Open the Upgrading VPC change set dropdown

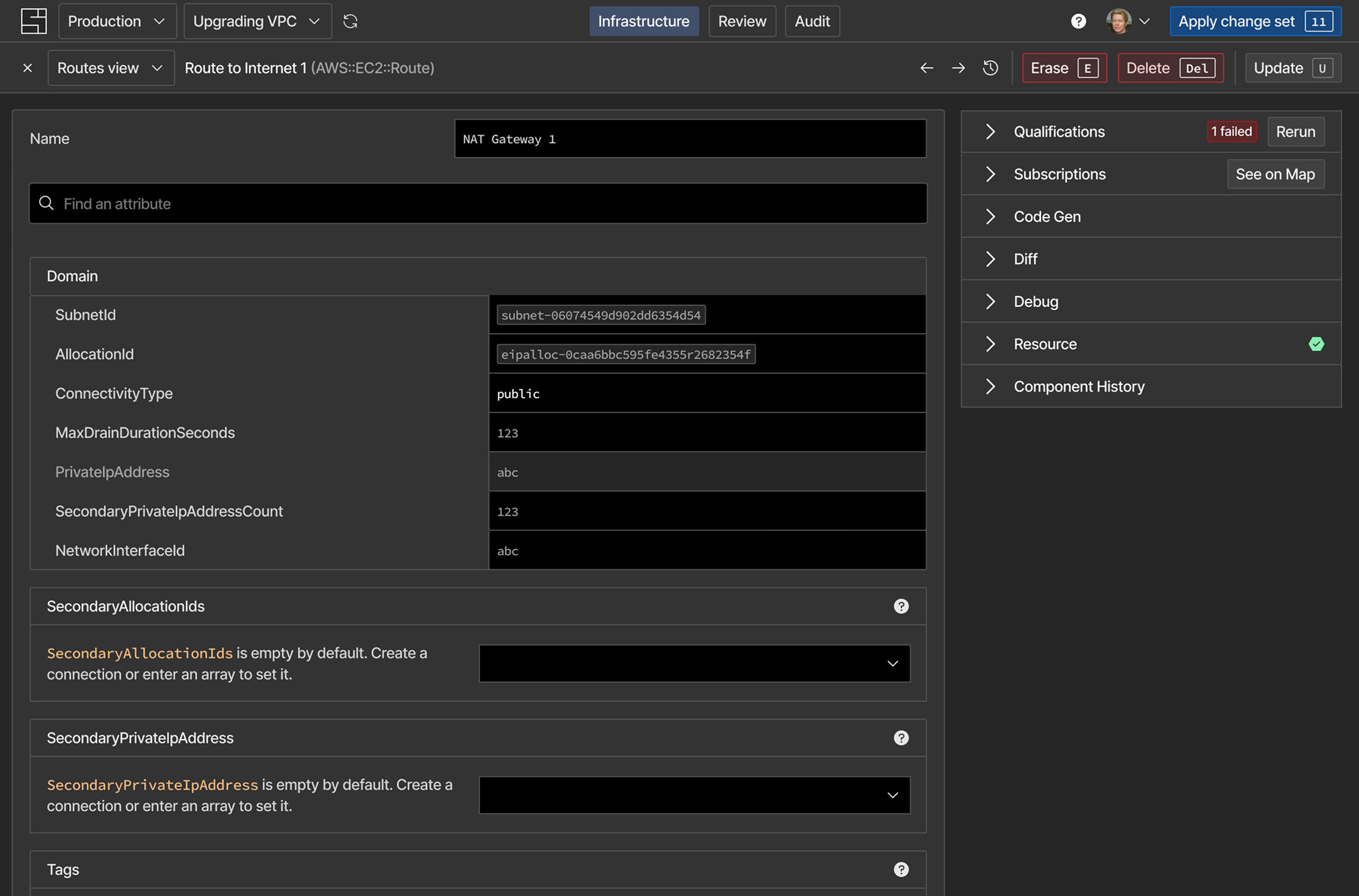(x=257, y=21)
